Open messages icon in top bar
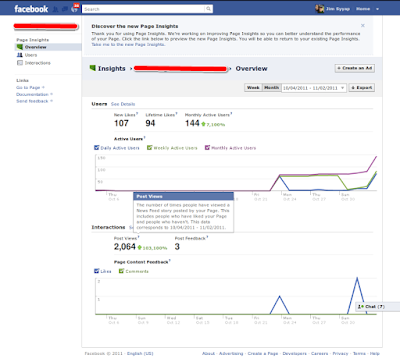The height and width of the screenshot is (362, 400). (65, 9)
